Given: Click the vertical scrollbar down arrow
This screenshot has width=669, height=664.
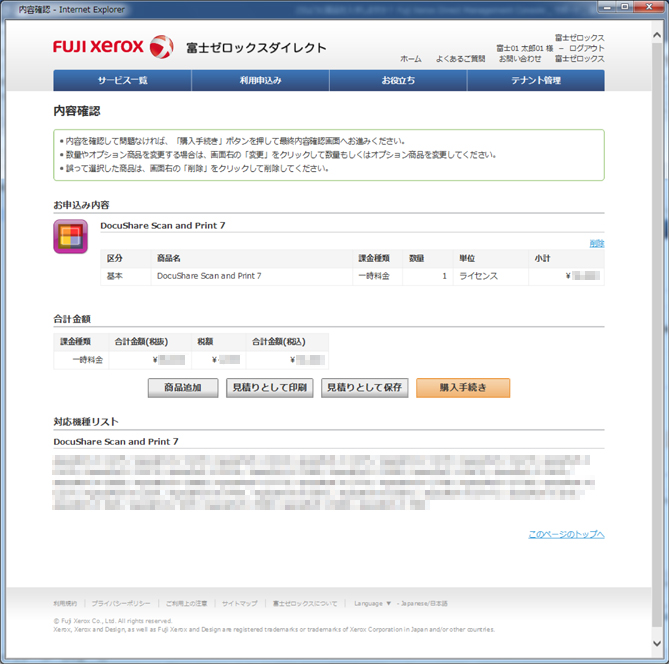Looking at the screenshot, I should 655,644.
